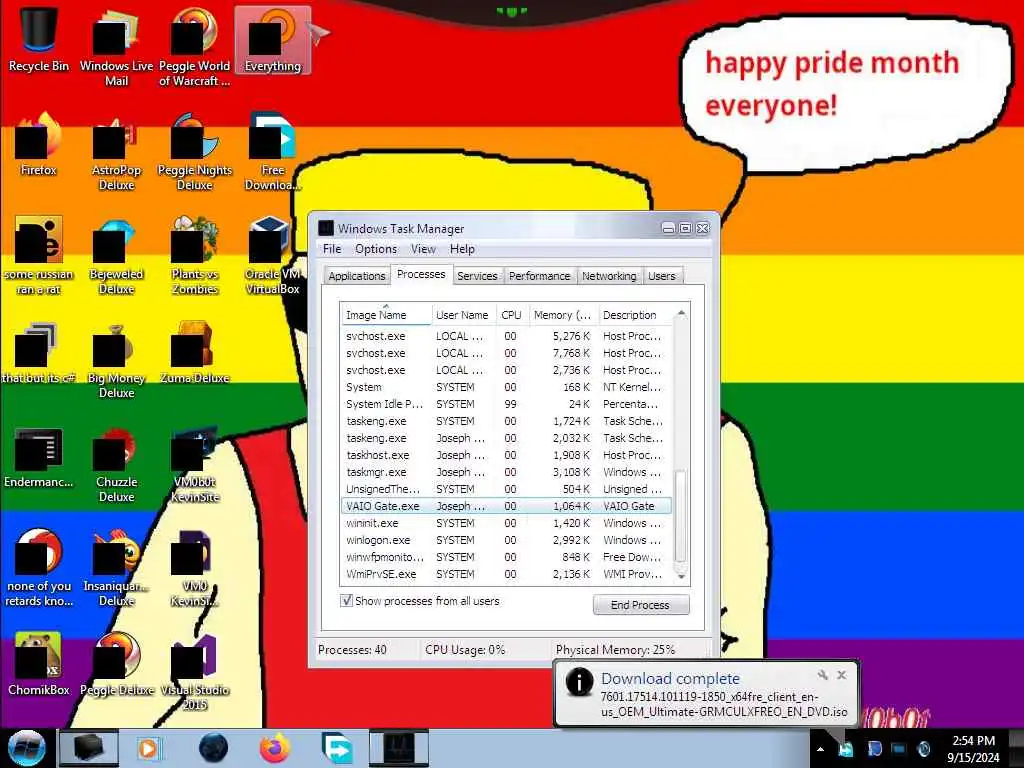Viewport: 1024px width, 768px height.
Task: Select the taskhost.exe process row
Action: tap(506, 455)
